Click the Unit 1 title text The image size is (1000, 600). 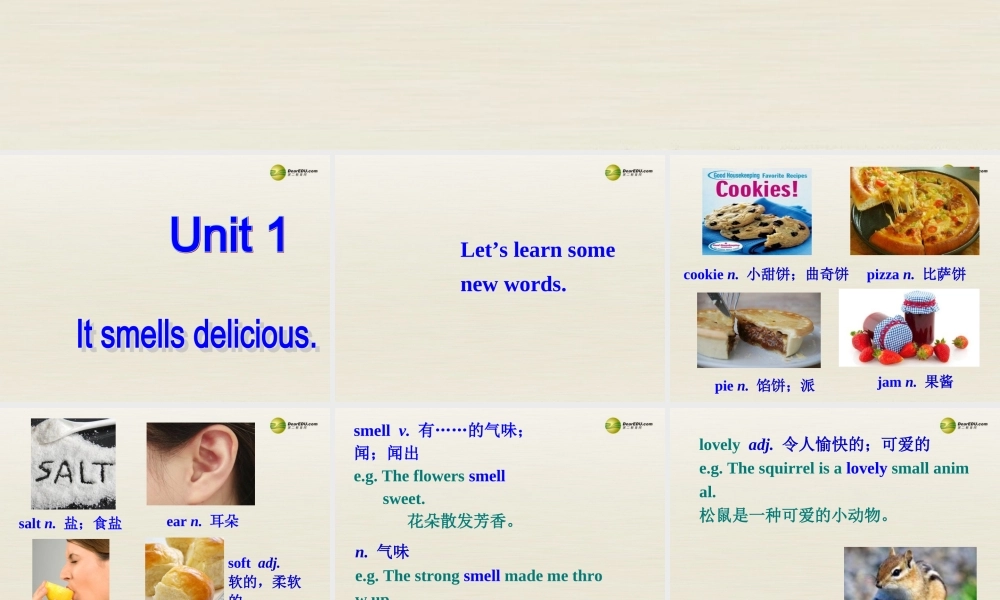tap(227, 236)
